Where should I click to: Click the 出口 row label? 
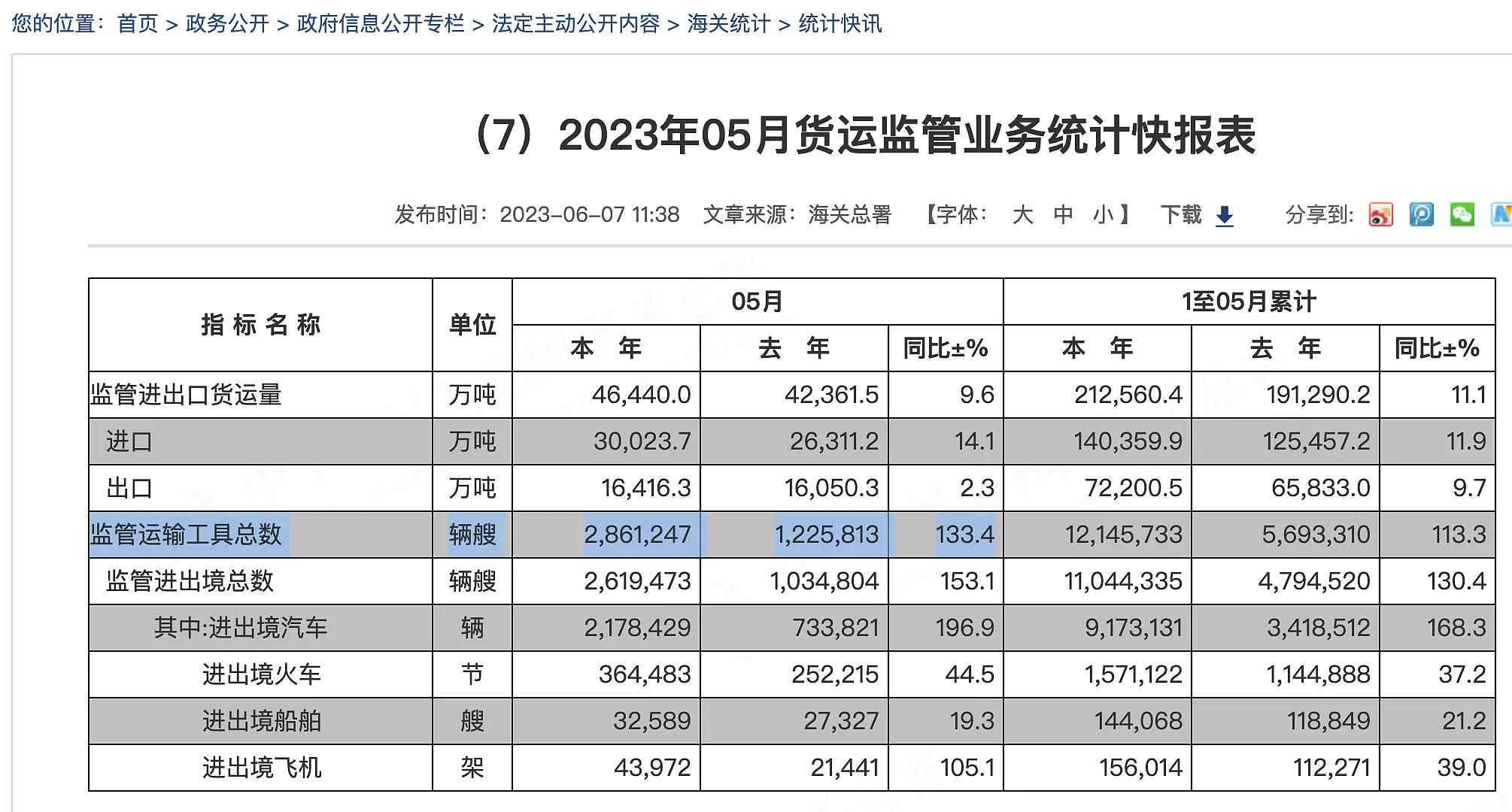click(129, 488)
